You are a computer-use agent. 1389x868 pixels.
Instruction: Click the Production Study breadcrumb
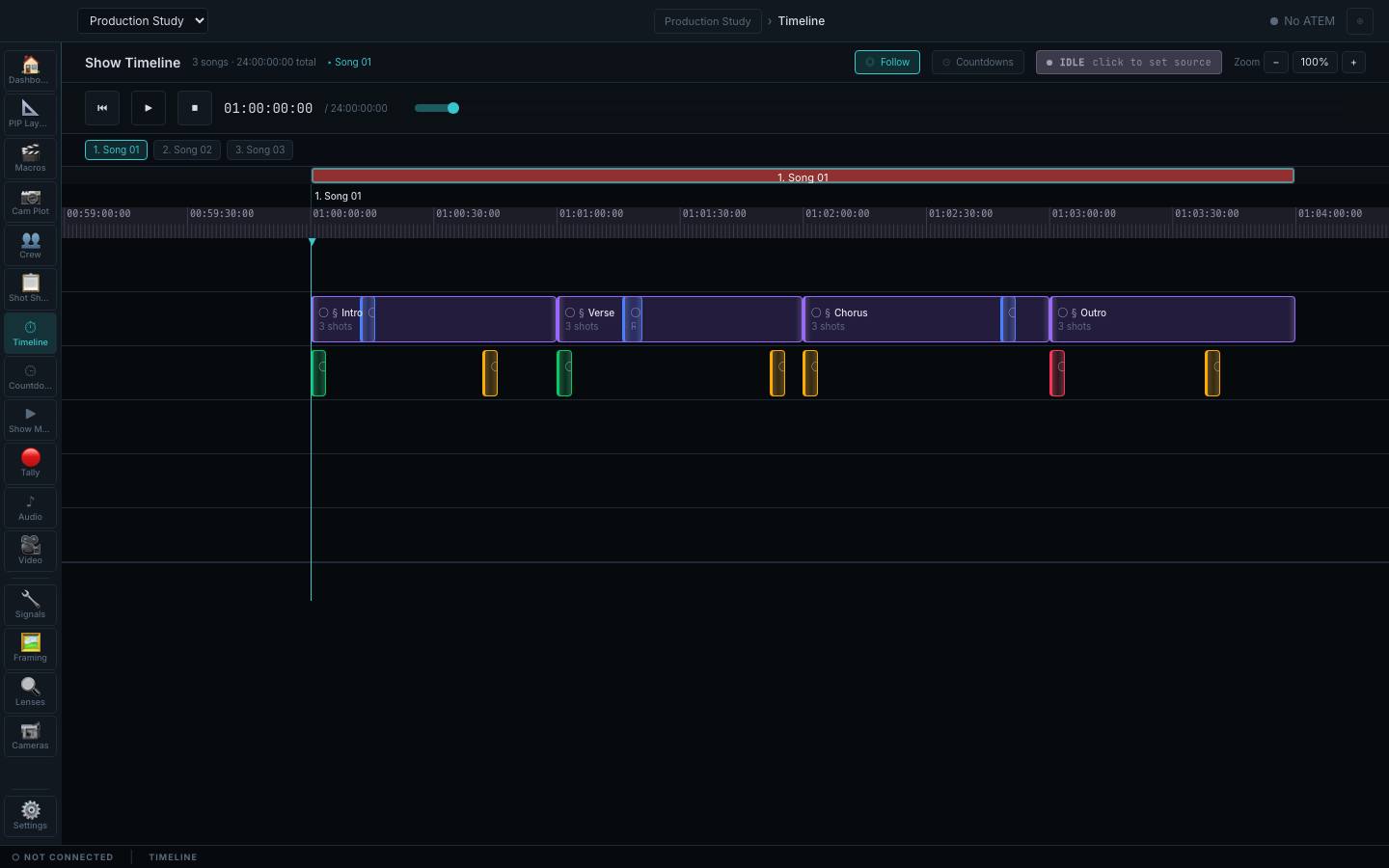click(707, 21)
